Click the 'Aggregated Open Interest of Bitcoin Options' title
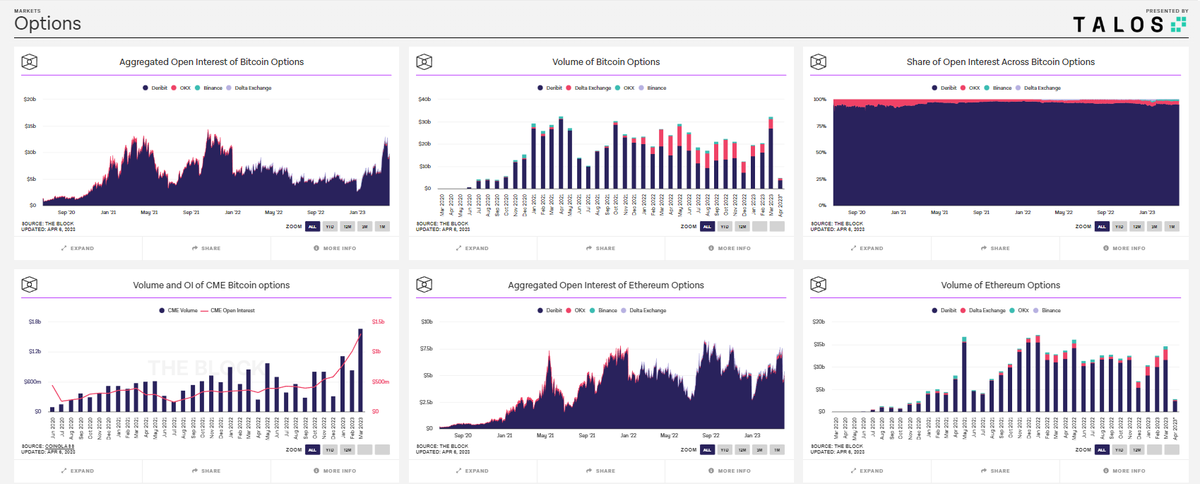The height and width of the screenshot is (484, 1200). 212,62
